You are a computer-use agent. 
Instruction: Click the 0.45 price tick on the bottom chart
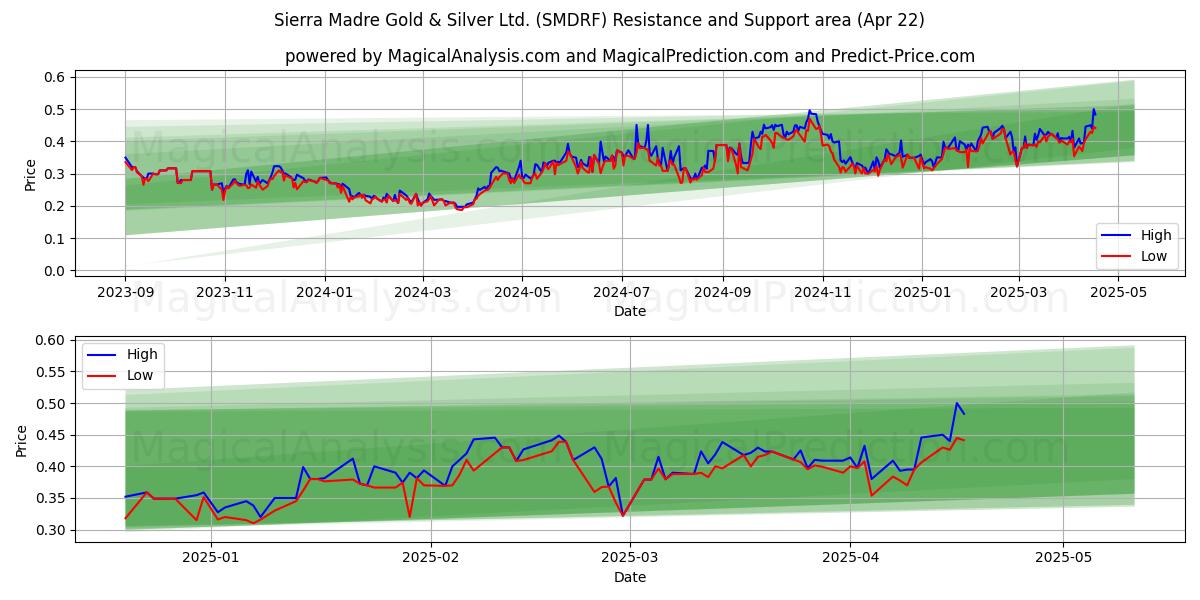[51, 435]
